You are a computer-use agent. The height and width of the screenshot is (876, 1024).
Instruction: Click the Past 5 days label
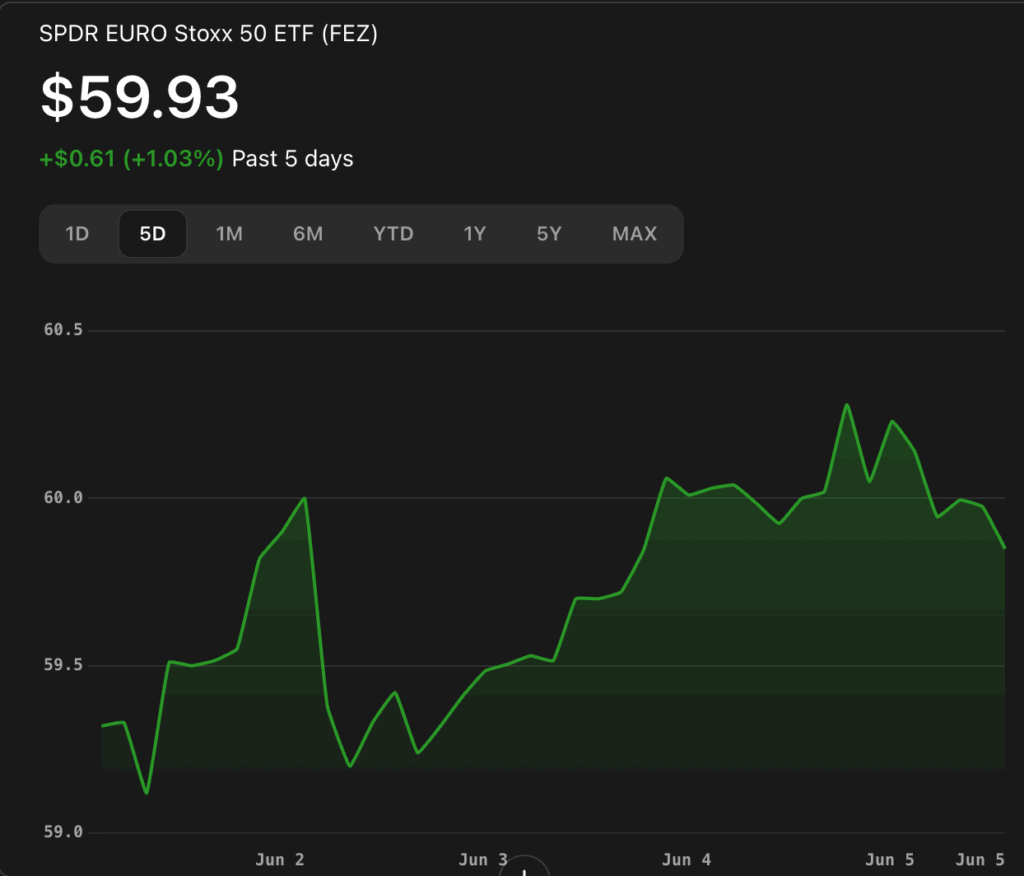[293, 159]
